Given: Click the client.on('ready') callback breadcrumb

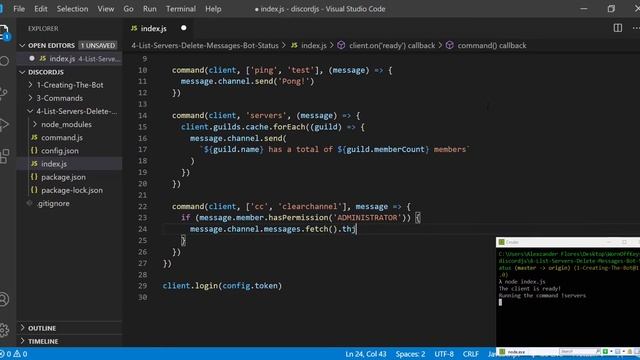Looking at the screenshot, I should [392, 45].
